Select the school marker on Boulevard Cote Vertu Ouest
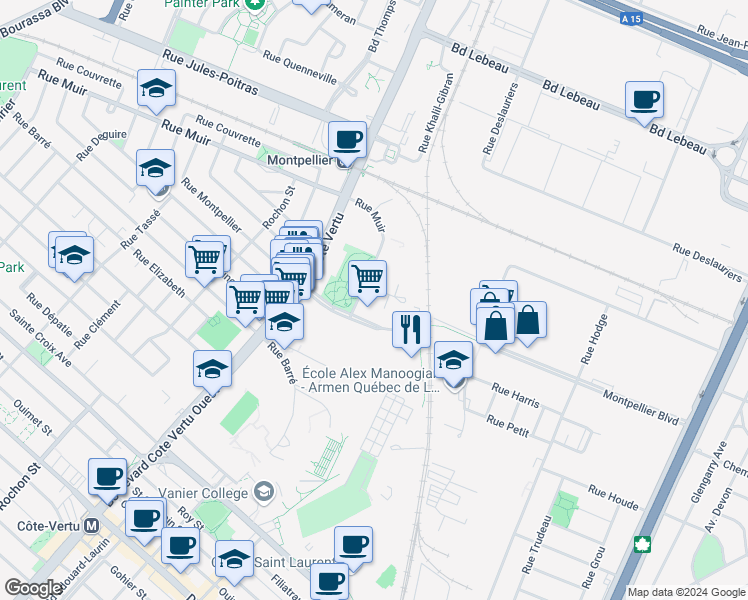748x600 pixels. coord(212,371)
